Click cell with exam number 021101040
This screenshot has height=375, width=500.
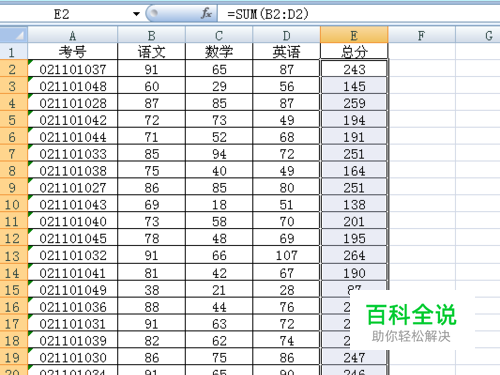pyautogui.click(x=73, y=221)
